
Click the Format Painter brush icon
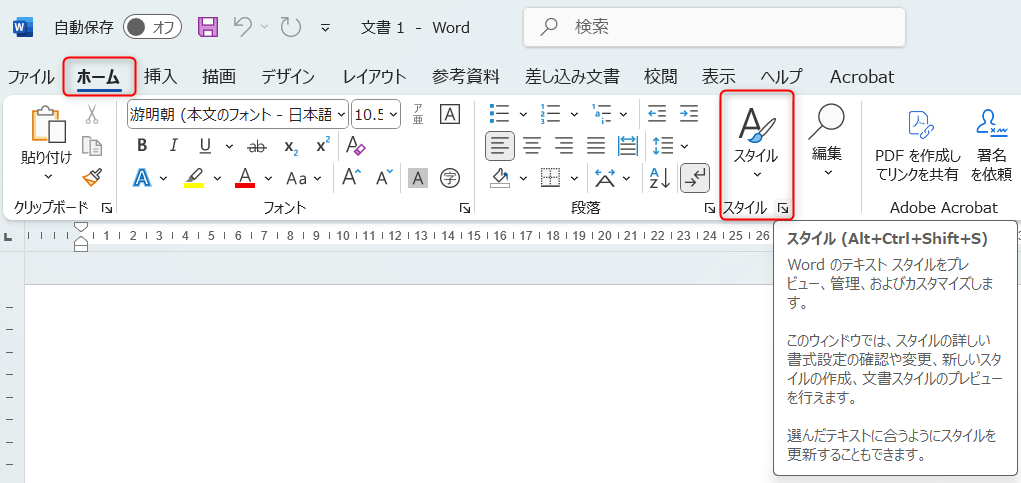[92, 177]
